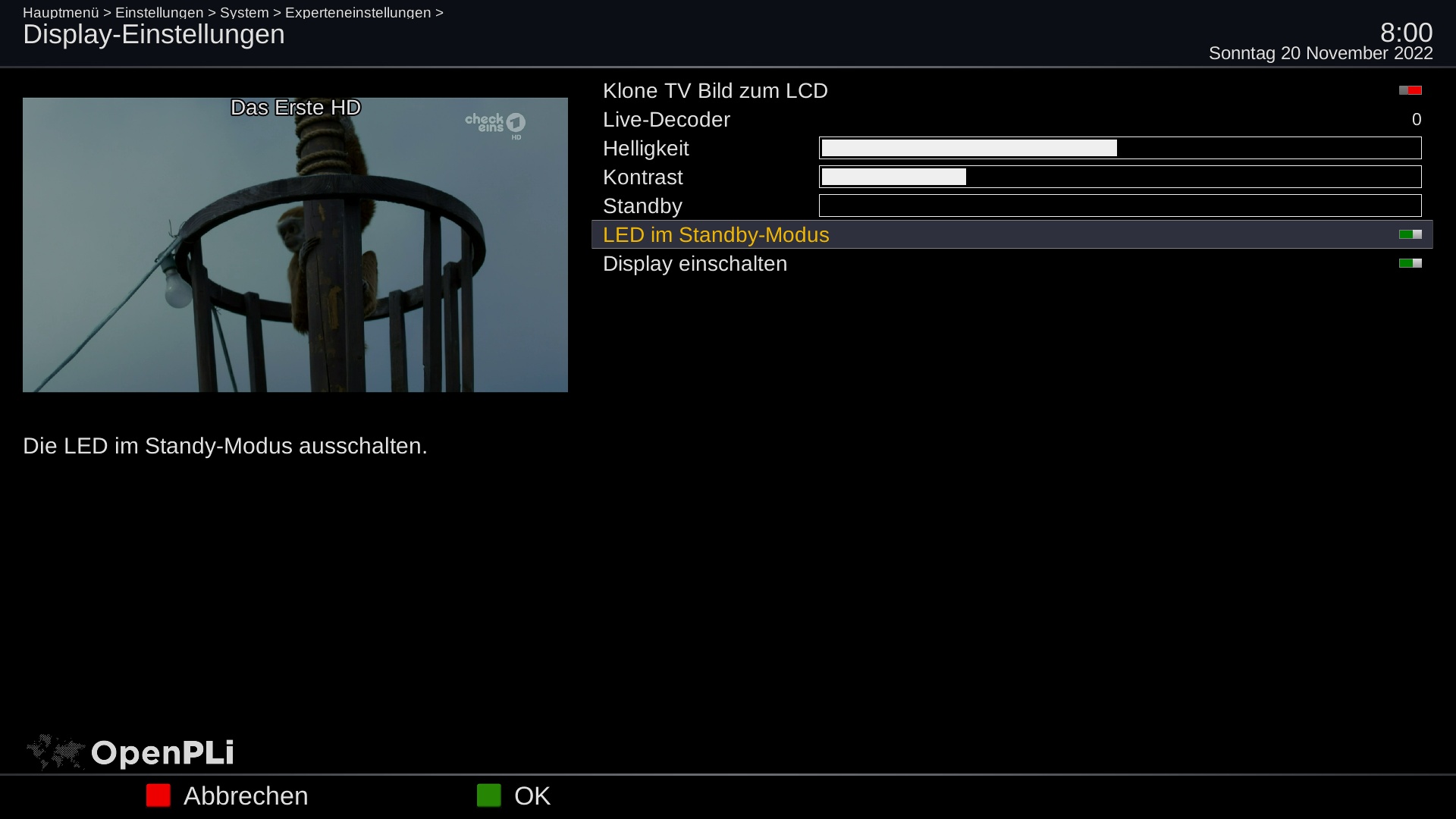
Task: Click the Das Erste HD preview
Action: pos(295,244)
